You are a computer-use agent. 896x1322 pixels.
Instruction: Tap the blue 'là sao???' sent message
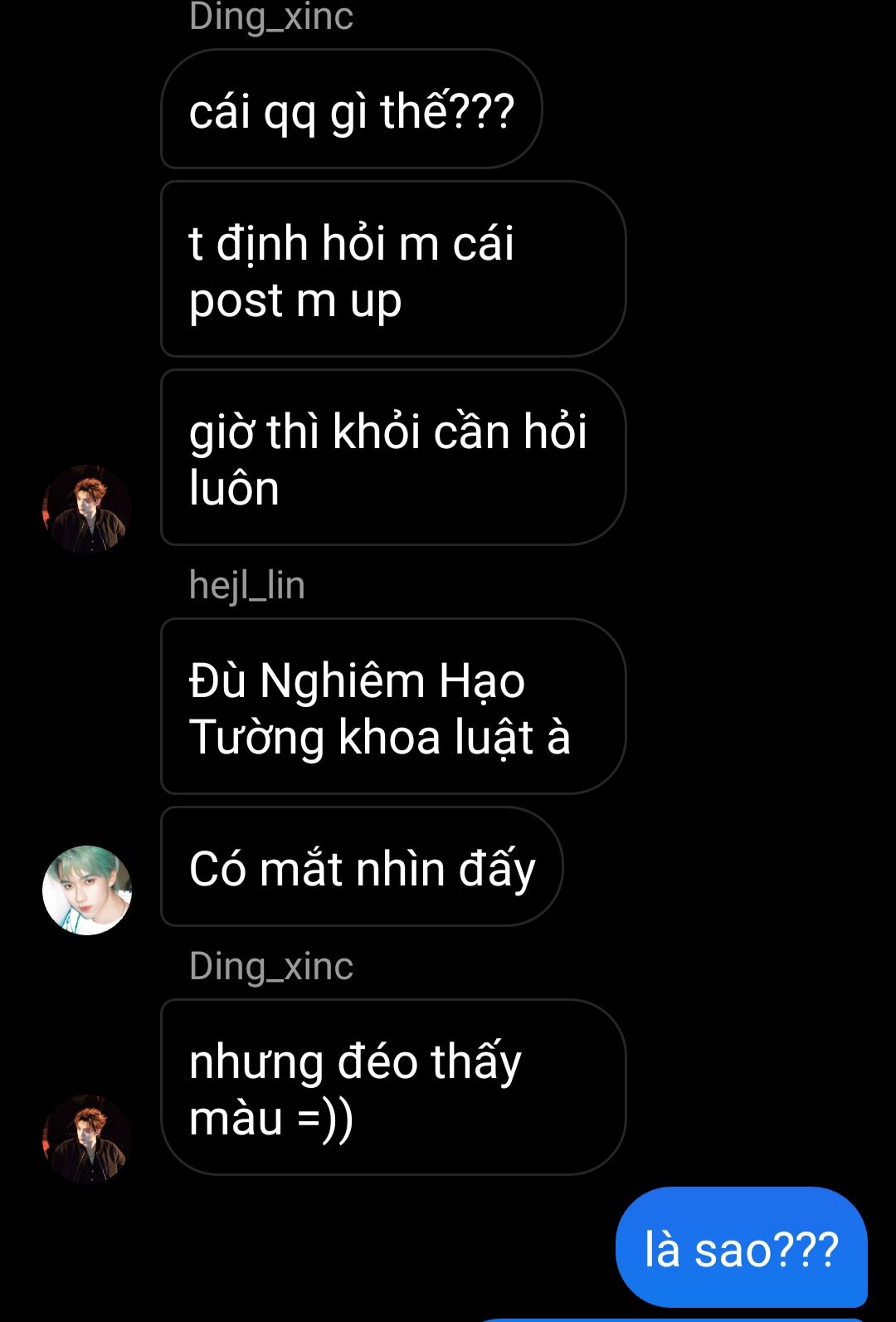point(742,1247)
